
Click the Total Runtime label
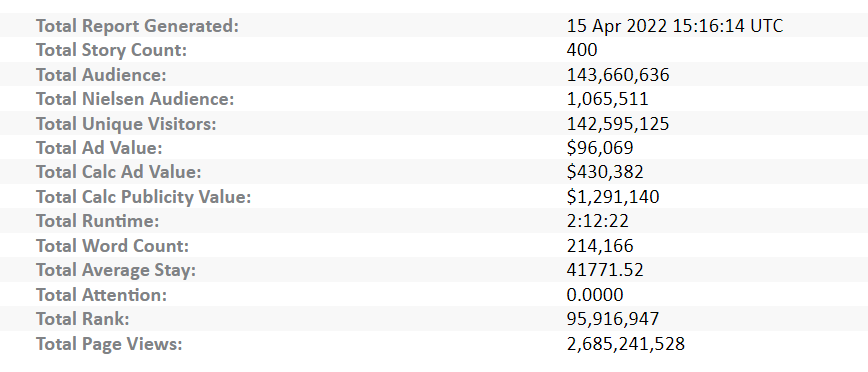pyautogui.click(x=97, y=221)
